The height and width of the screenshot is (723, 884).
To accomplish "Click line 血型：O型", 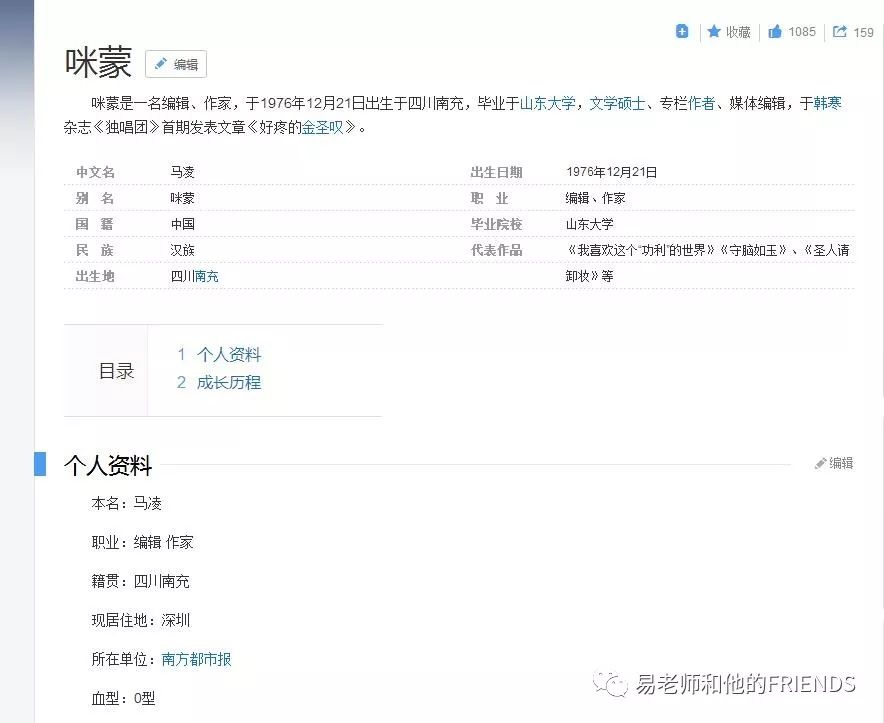I will pyautogui.click(x=123, y=699).
